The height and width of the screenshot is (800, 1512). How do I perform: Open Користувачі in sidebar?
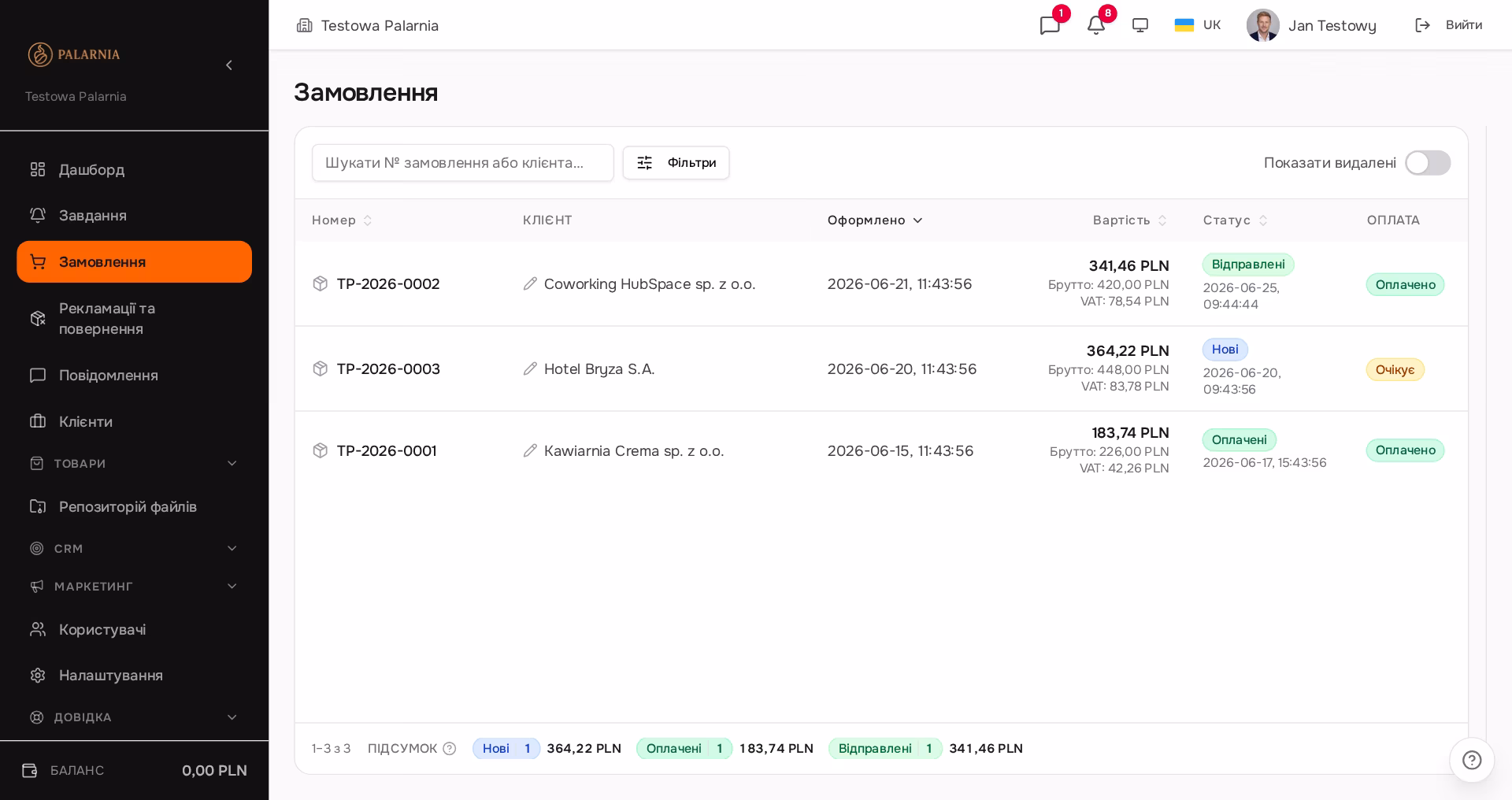coord(134,629)
